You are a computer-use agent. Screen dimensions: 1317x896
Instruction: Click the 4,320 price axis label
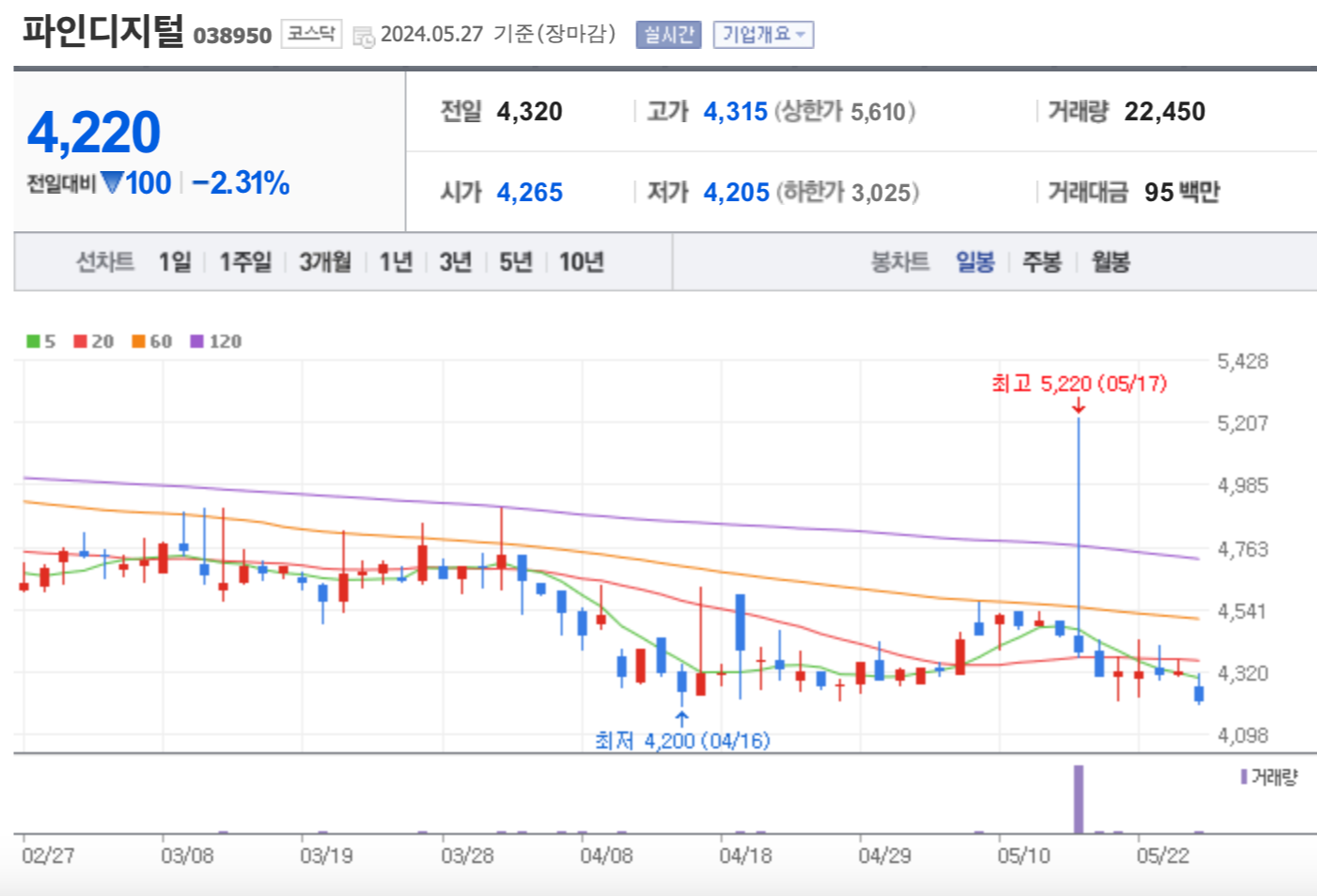coord(1243,673)
